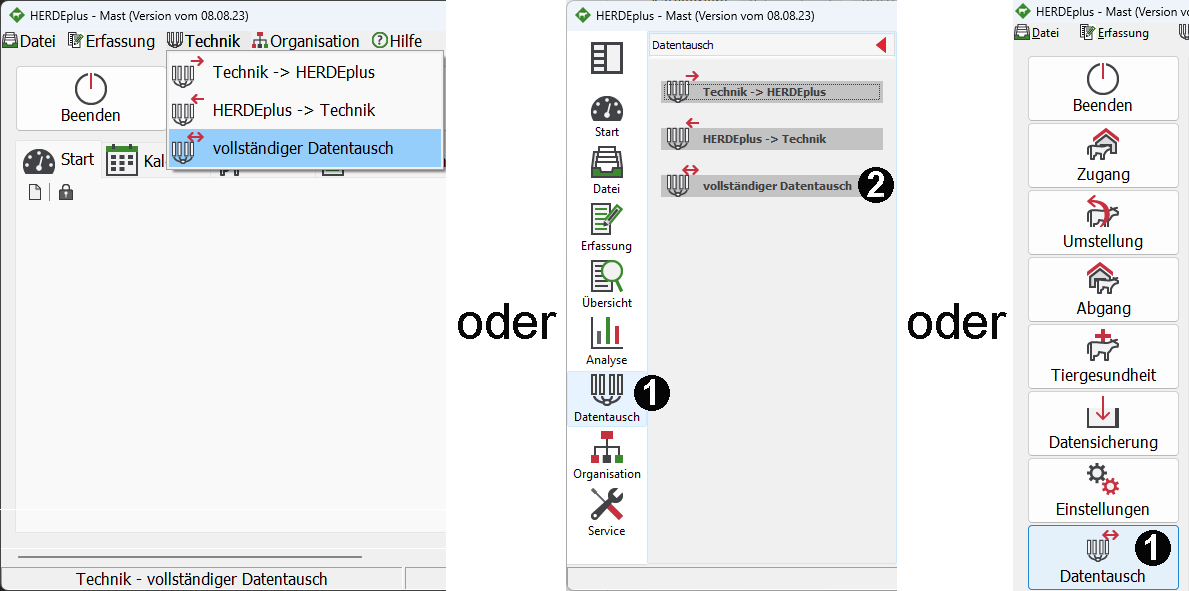Click Einstellungen button in right window
This screenshot has width=1189, height=591.
click(x=1103, y=489)
